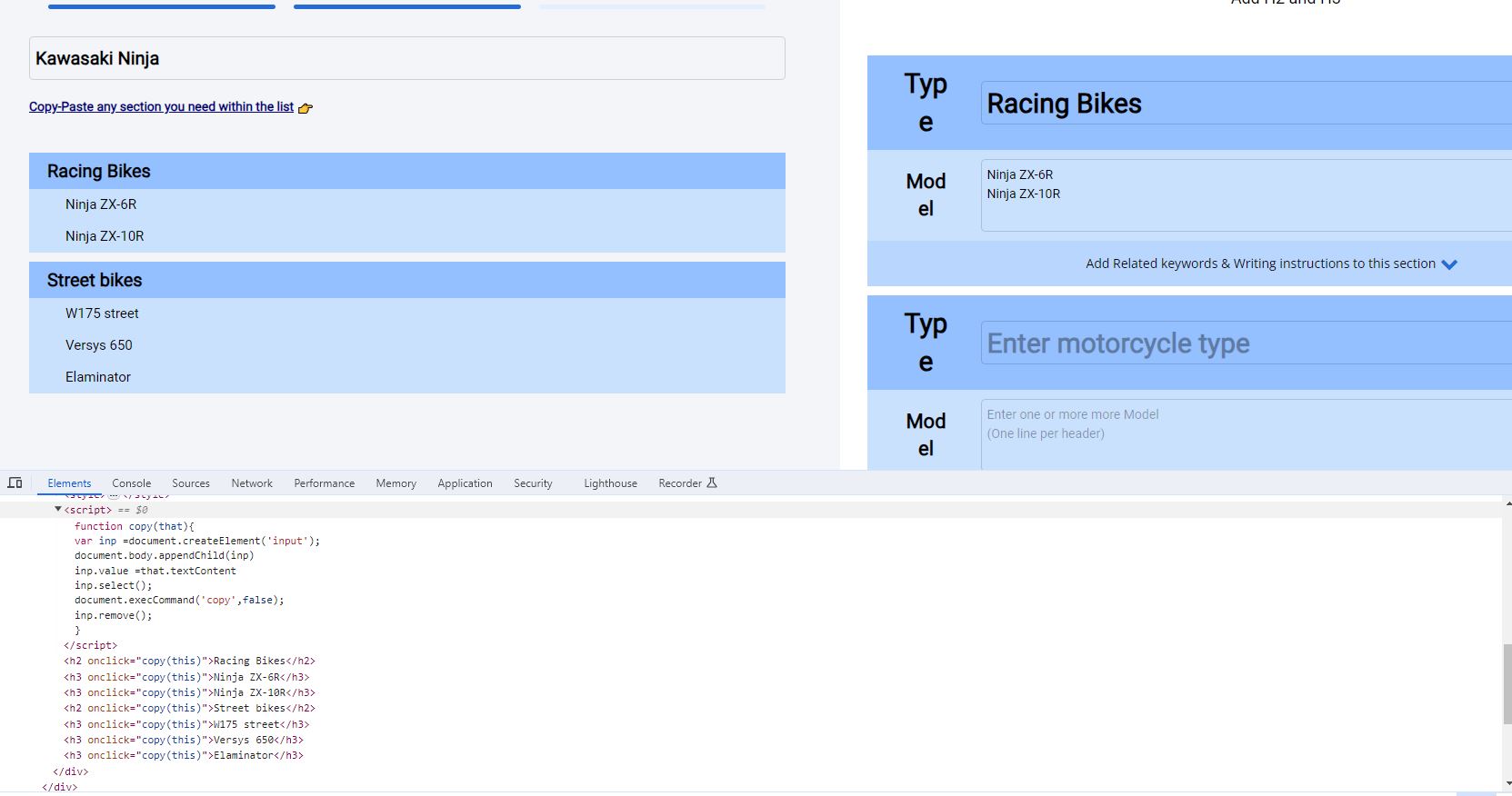Select the h3 Versys 650 node in DevTools

(x=184, y=740)
